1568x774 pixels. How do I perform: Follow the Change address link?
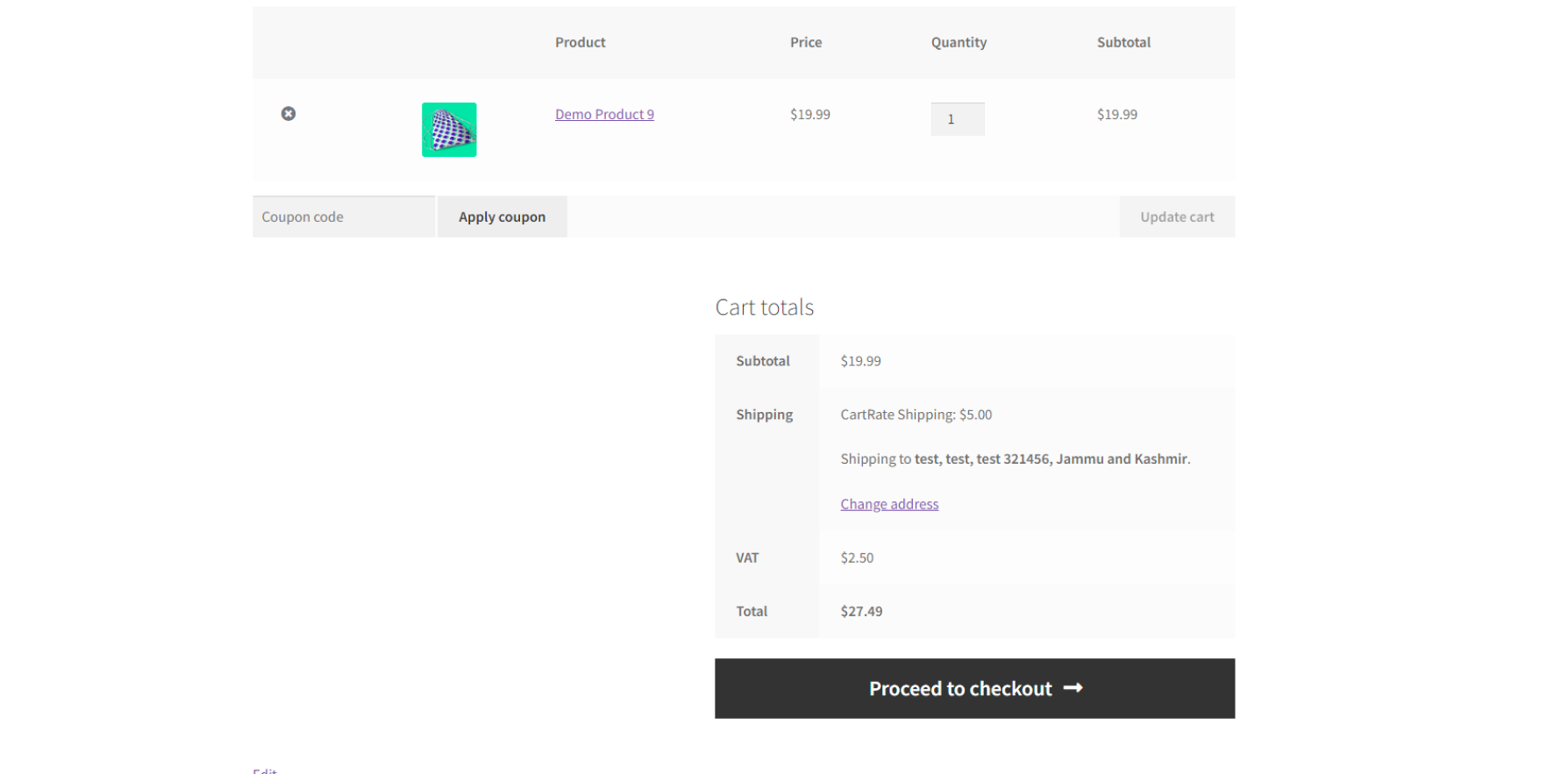[888, 504]
